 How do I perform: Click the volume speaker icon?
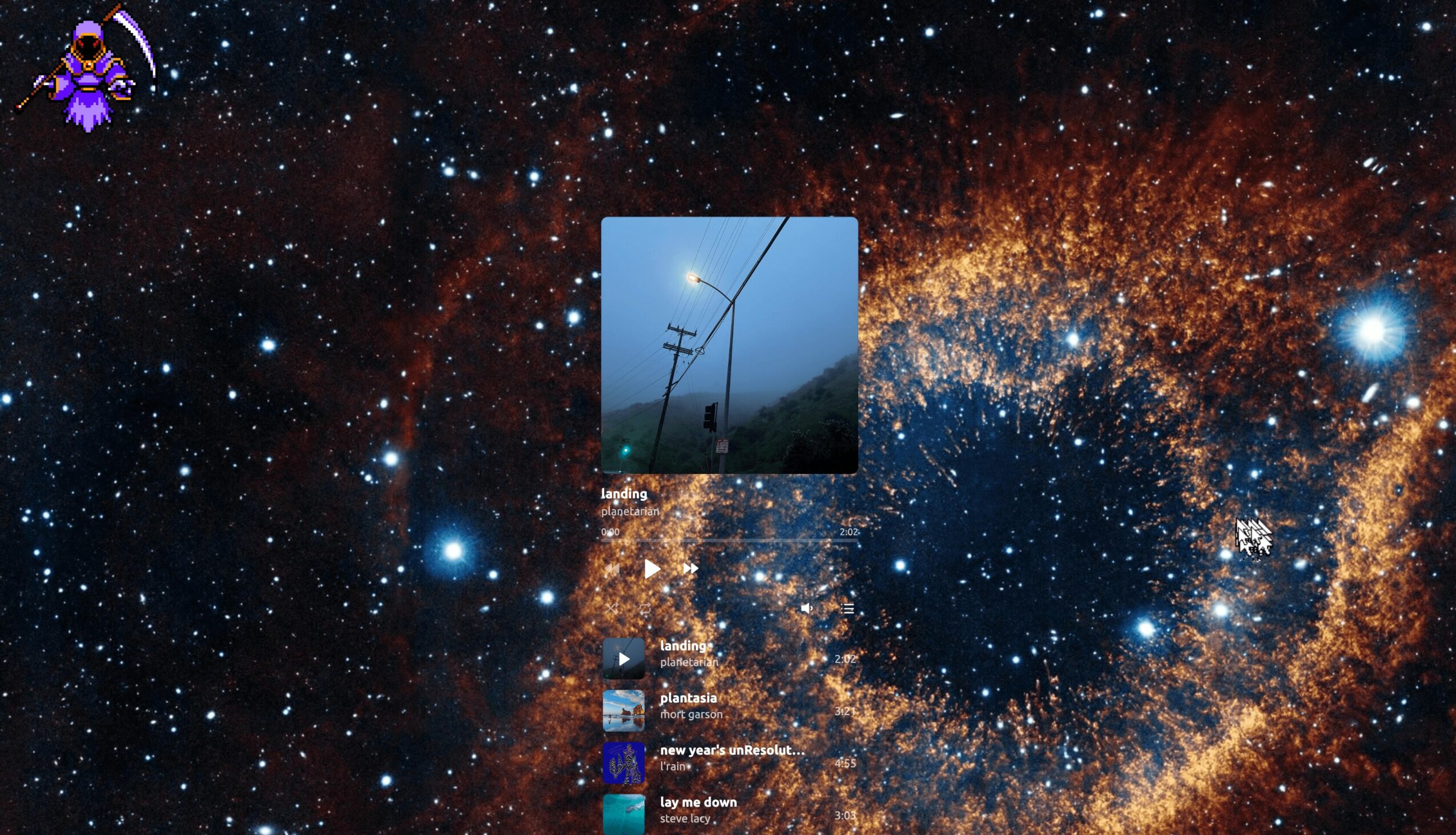[806, 608]
